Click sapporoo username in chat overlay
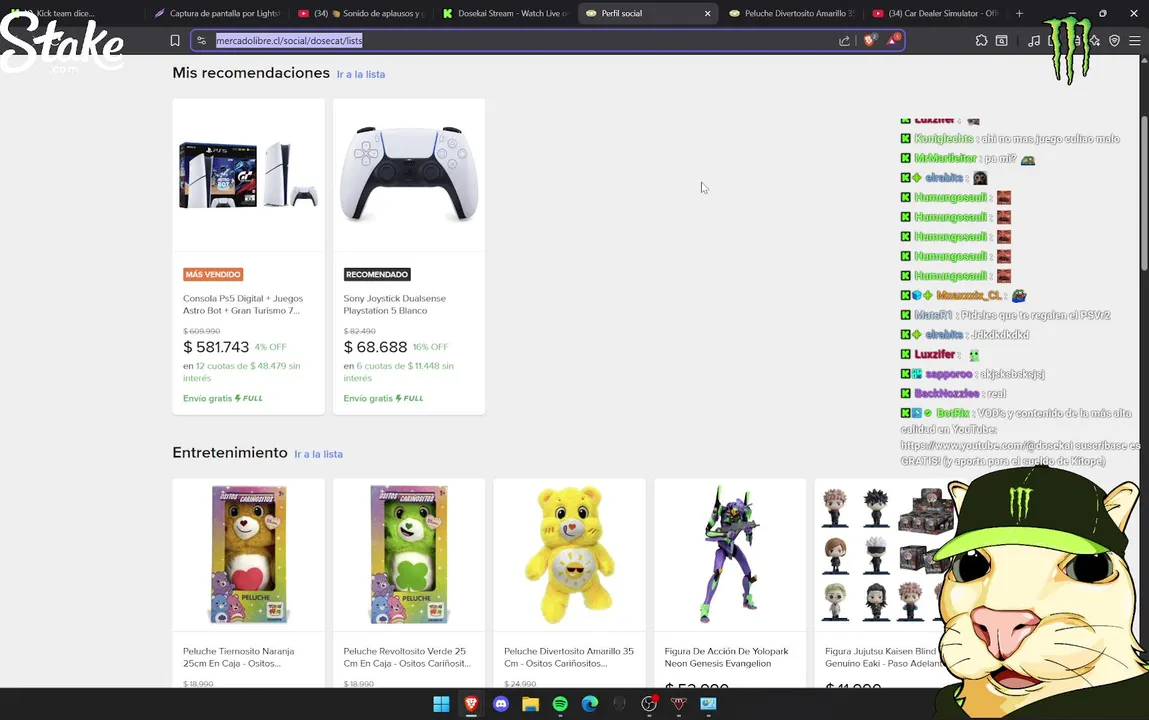Screen dimensions: 1149x720 click(948, 374)
